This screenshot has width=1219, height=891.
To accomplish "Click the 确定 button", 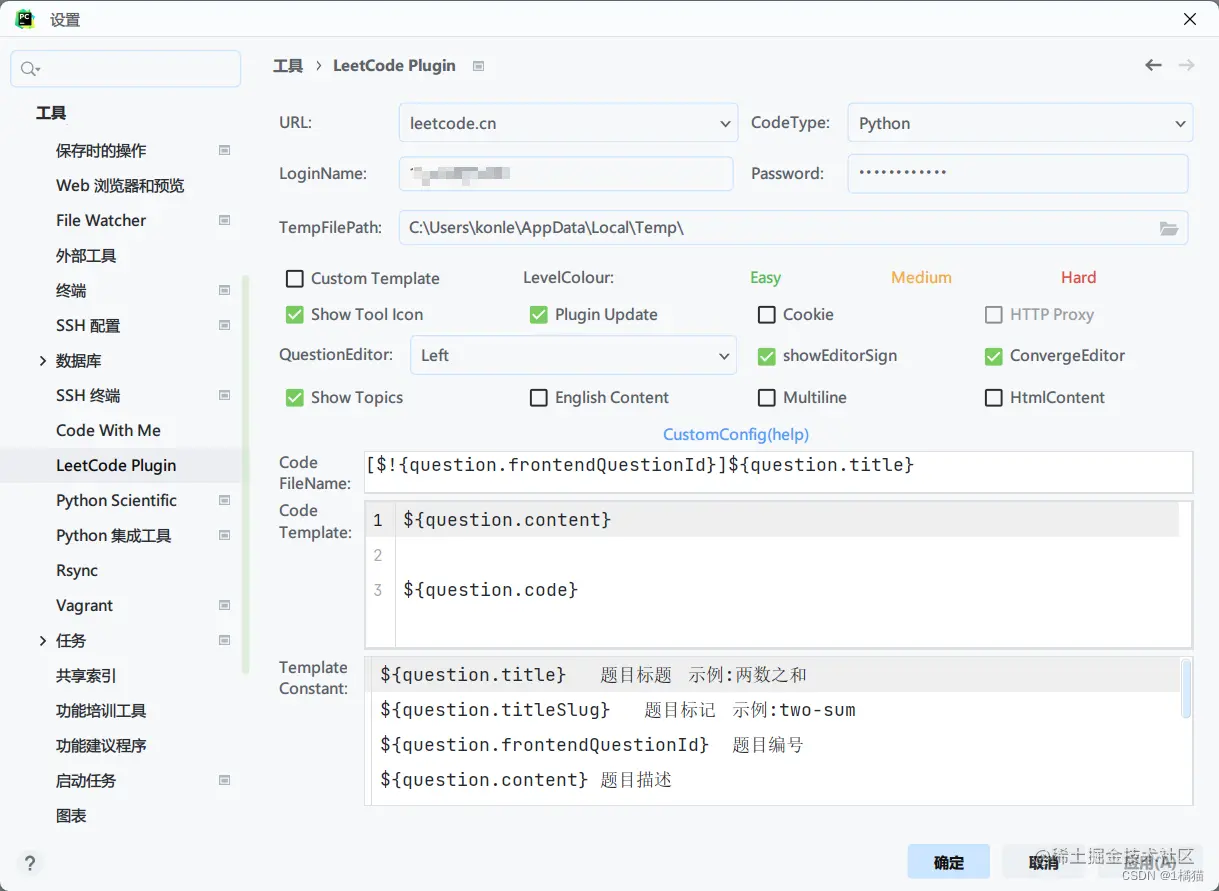I will [949, 862].
